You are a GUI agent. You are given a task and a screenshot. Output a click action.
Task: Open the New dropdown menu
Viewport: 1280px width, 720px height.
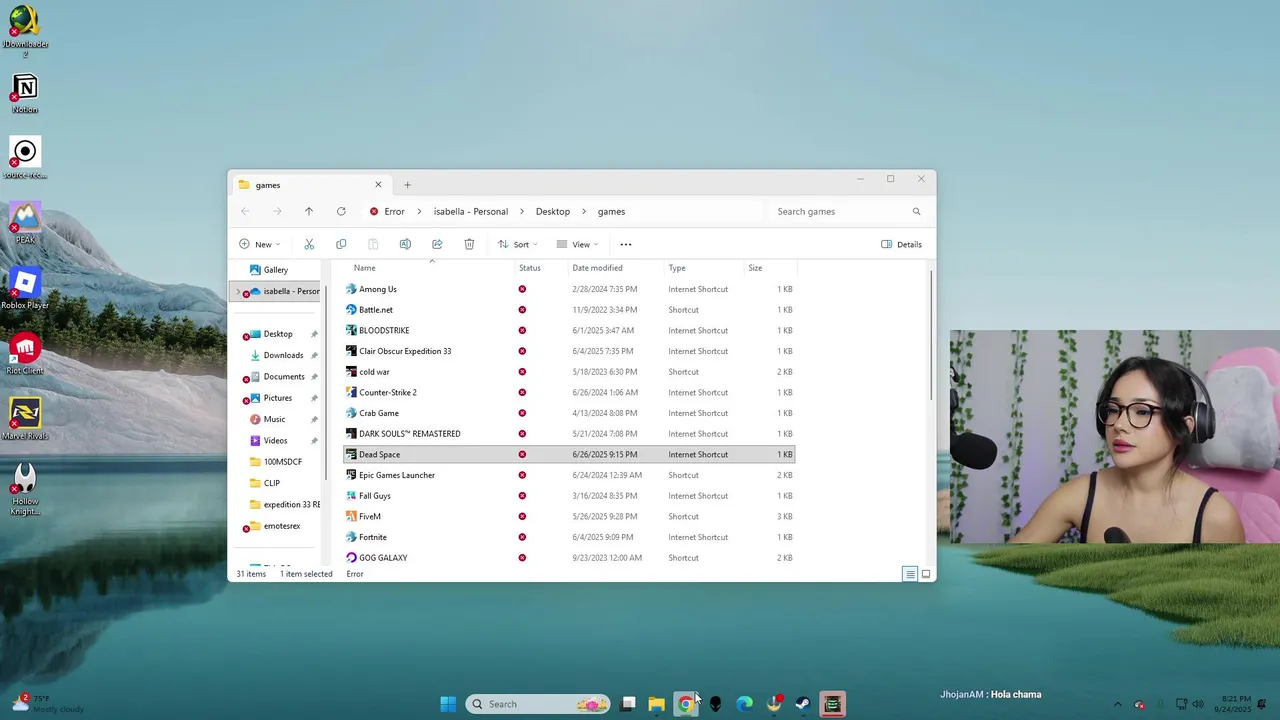click(x=259, y=244)
